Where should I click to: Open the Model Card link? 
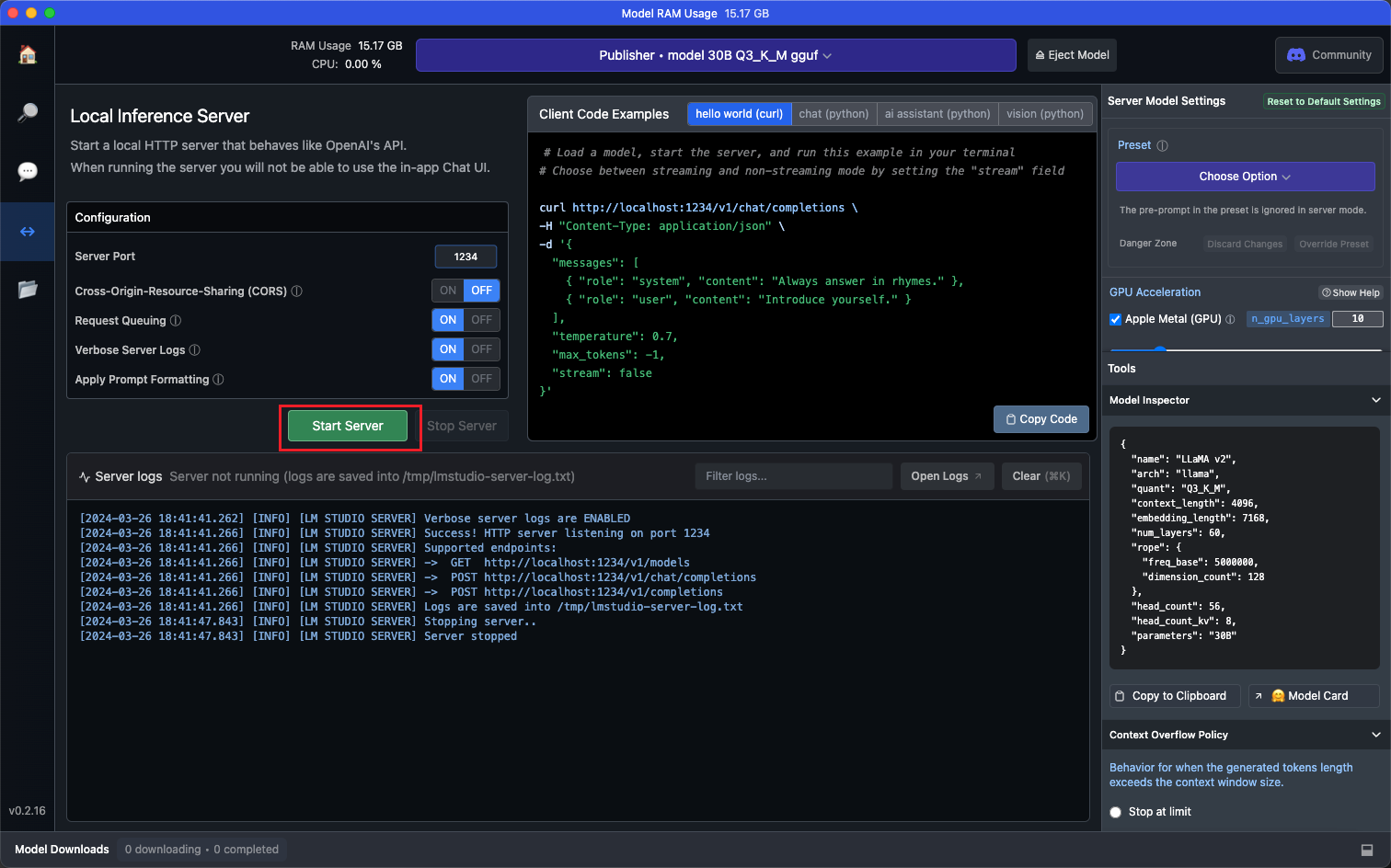1314,696
